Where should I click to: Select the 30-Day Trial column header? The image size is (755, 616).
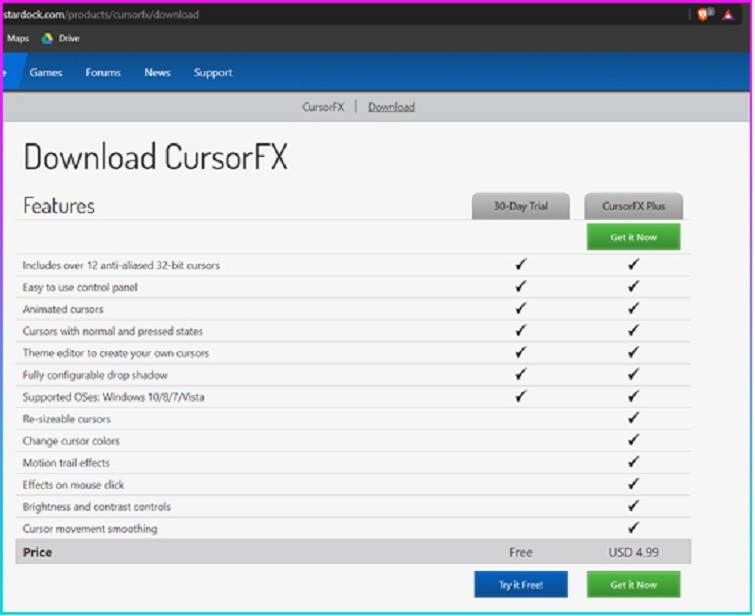click(x=520, y=206)
